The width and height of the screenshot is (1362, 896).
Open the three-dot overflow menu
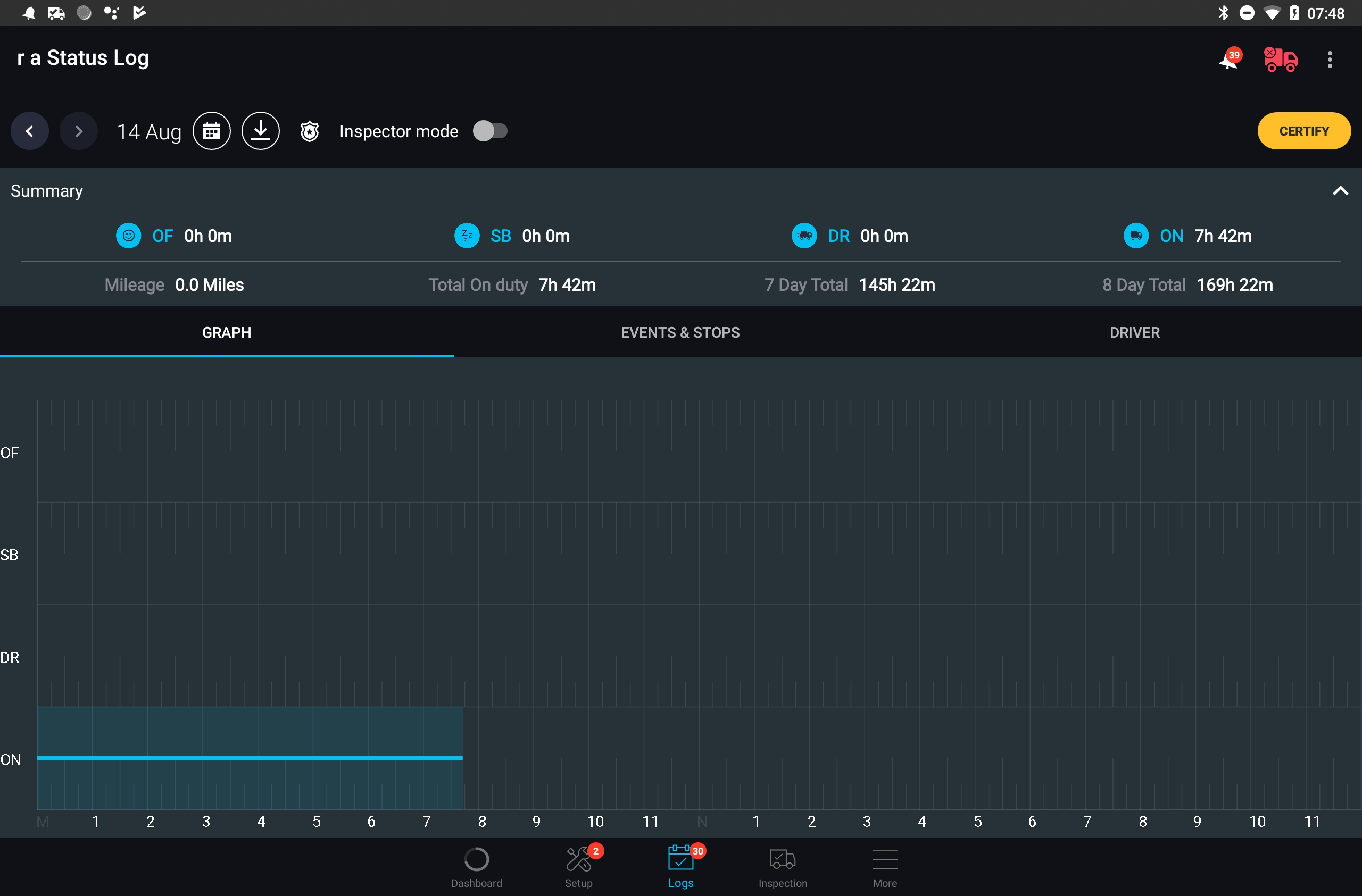[1330, 60]
